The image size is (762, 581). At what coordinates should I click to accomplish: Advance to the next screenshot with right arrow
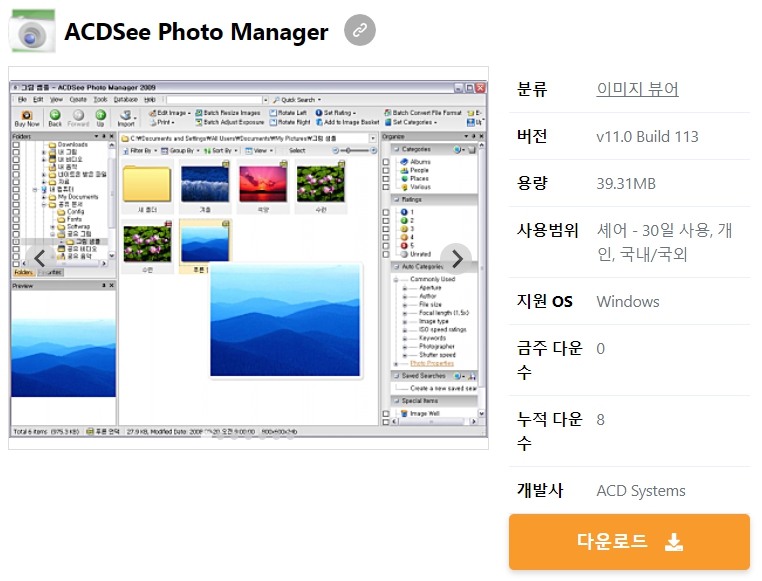pos(456,258)
